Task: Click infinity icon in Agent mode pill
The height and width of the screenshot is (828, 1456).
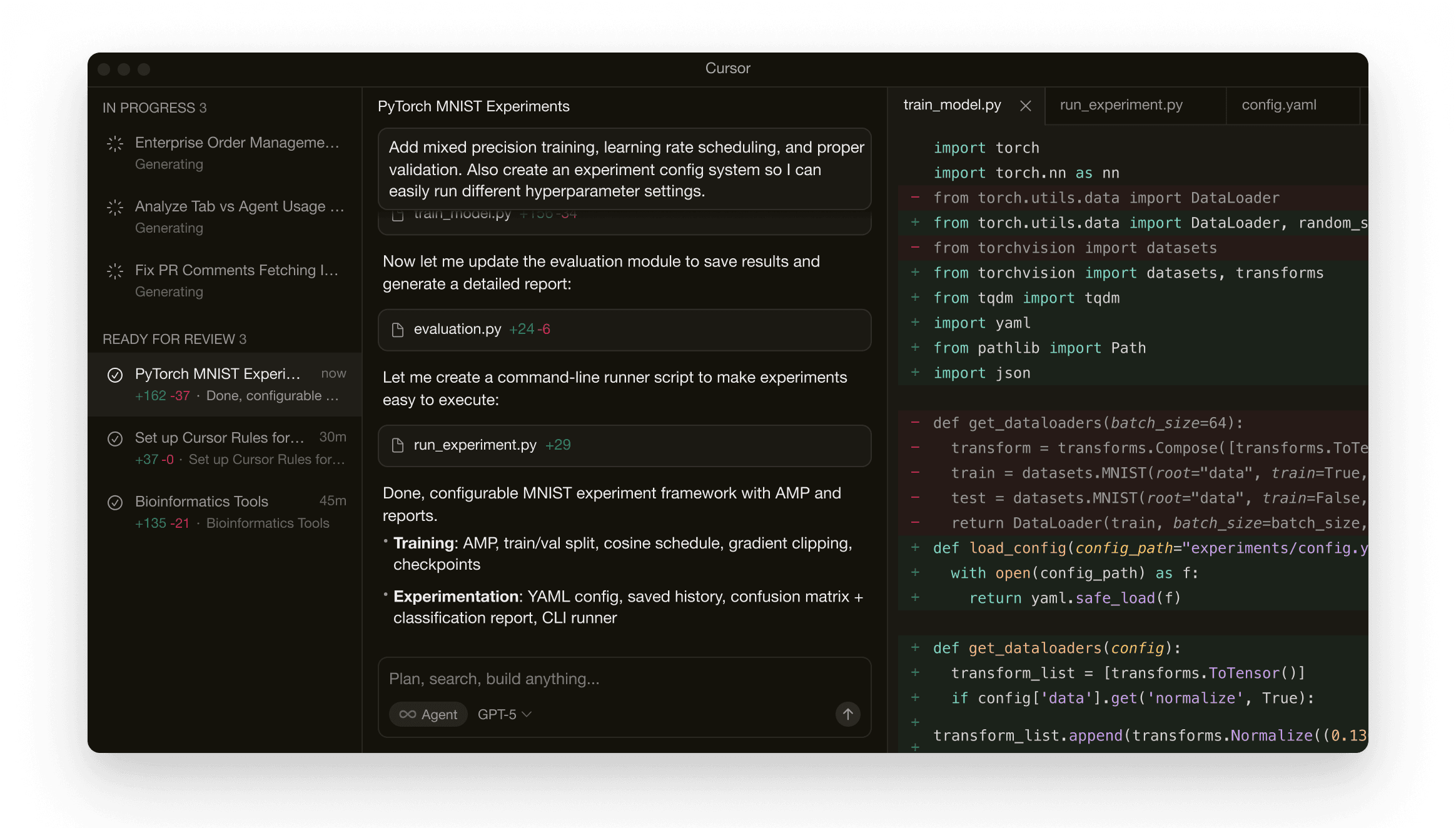Action: coord(408,714)
